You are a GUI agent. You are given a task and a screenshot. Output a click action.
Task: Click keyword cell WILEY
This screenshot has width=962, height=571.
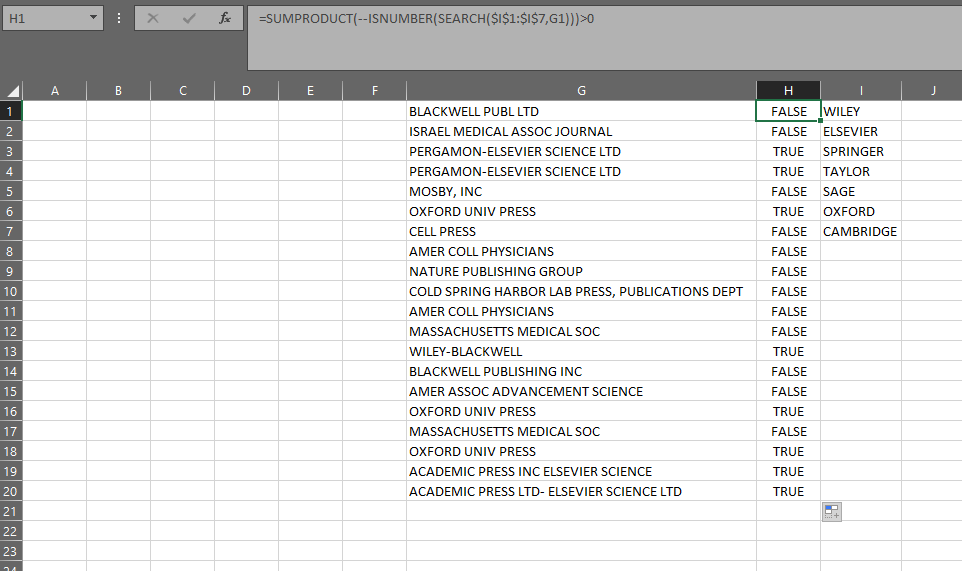coord(861,112)
